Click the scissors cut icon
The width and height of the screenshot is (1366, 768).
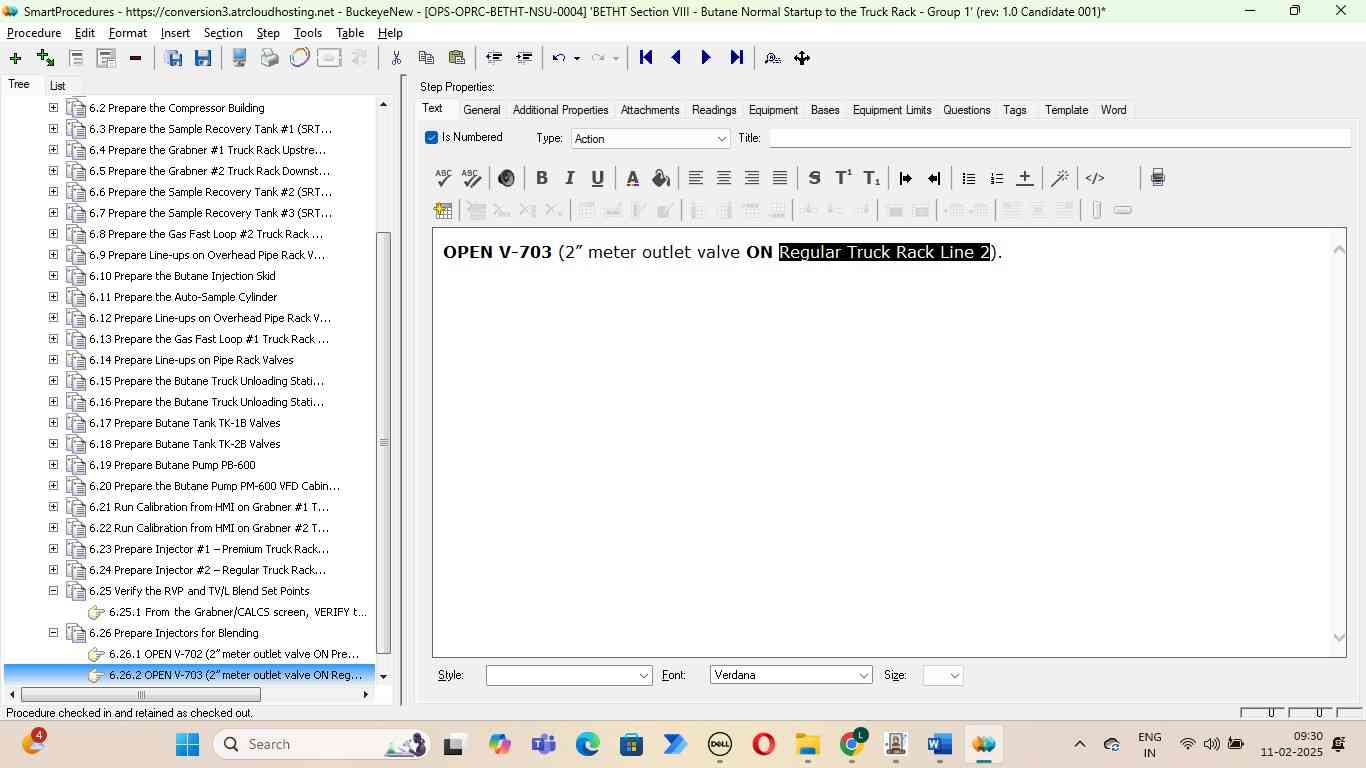pyautogui.click(x=396, y=58)
